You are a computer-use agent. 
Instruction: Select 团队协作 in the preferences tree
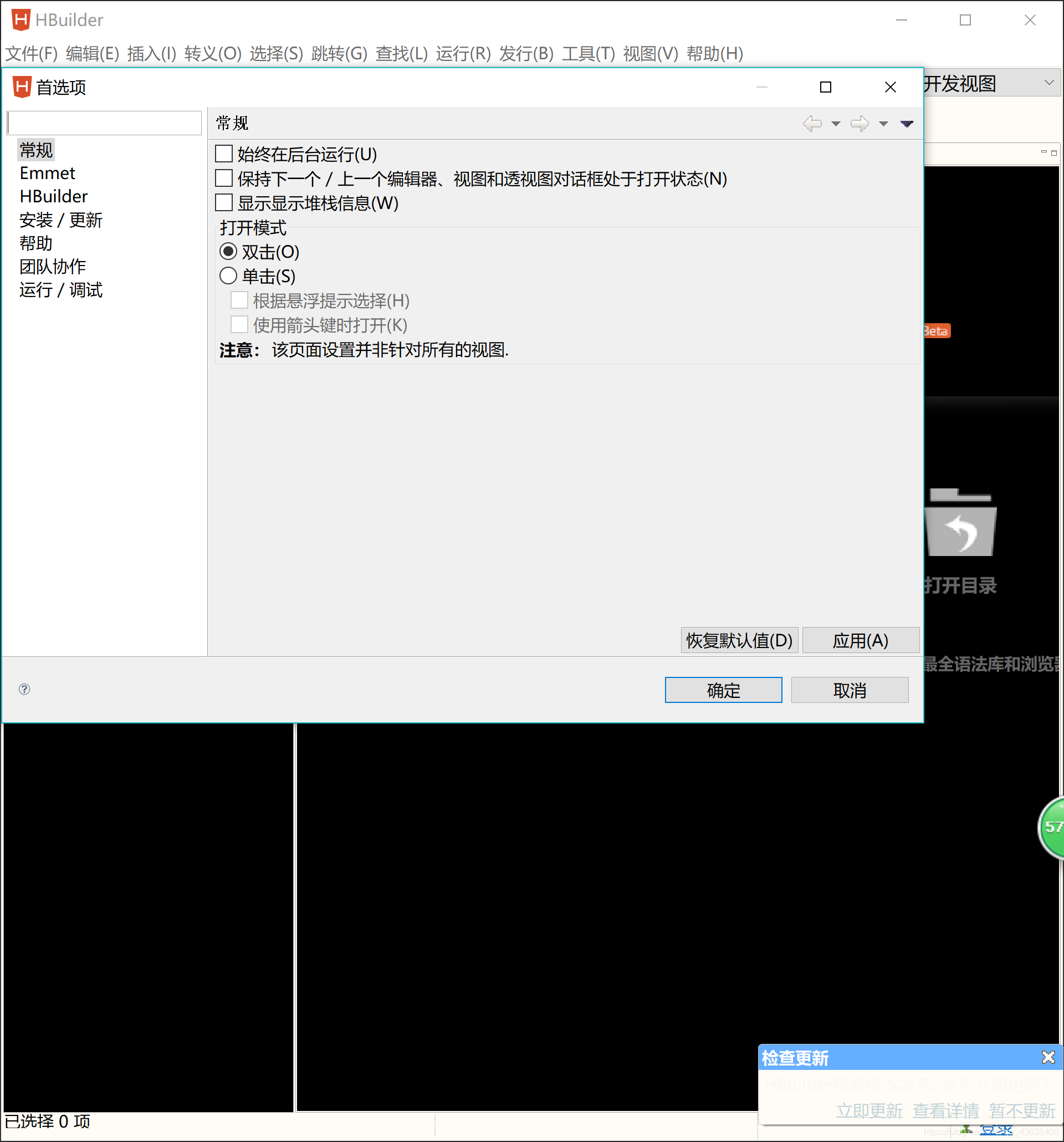[53, 267]
